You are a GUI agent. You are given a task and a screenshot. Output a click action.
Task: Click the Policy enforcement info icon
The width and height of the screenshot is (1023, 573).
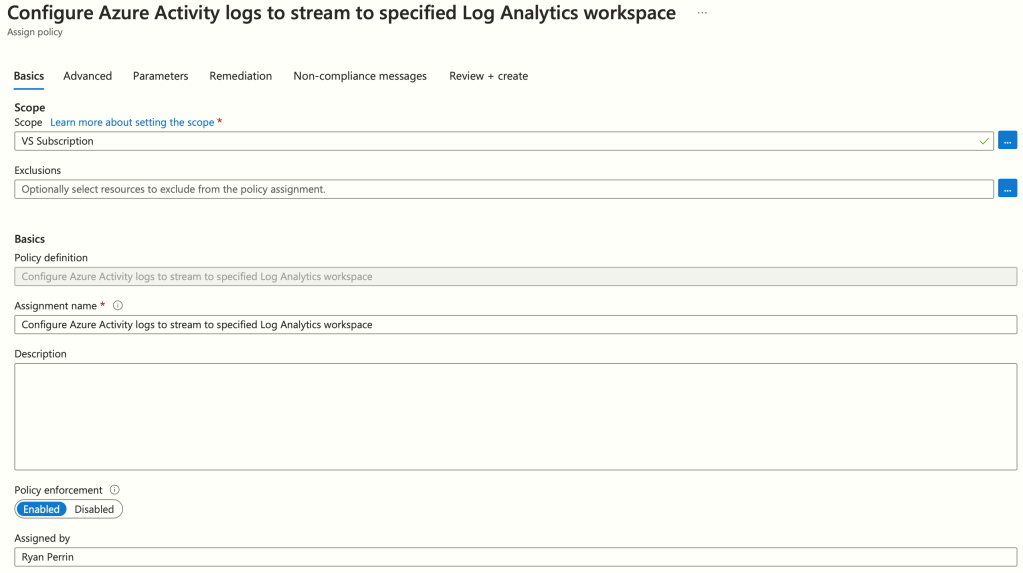[115, 490]
